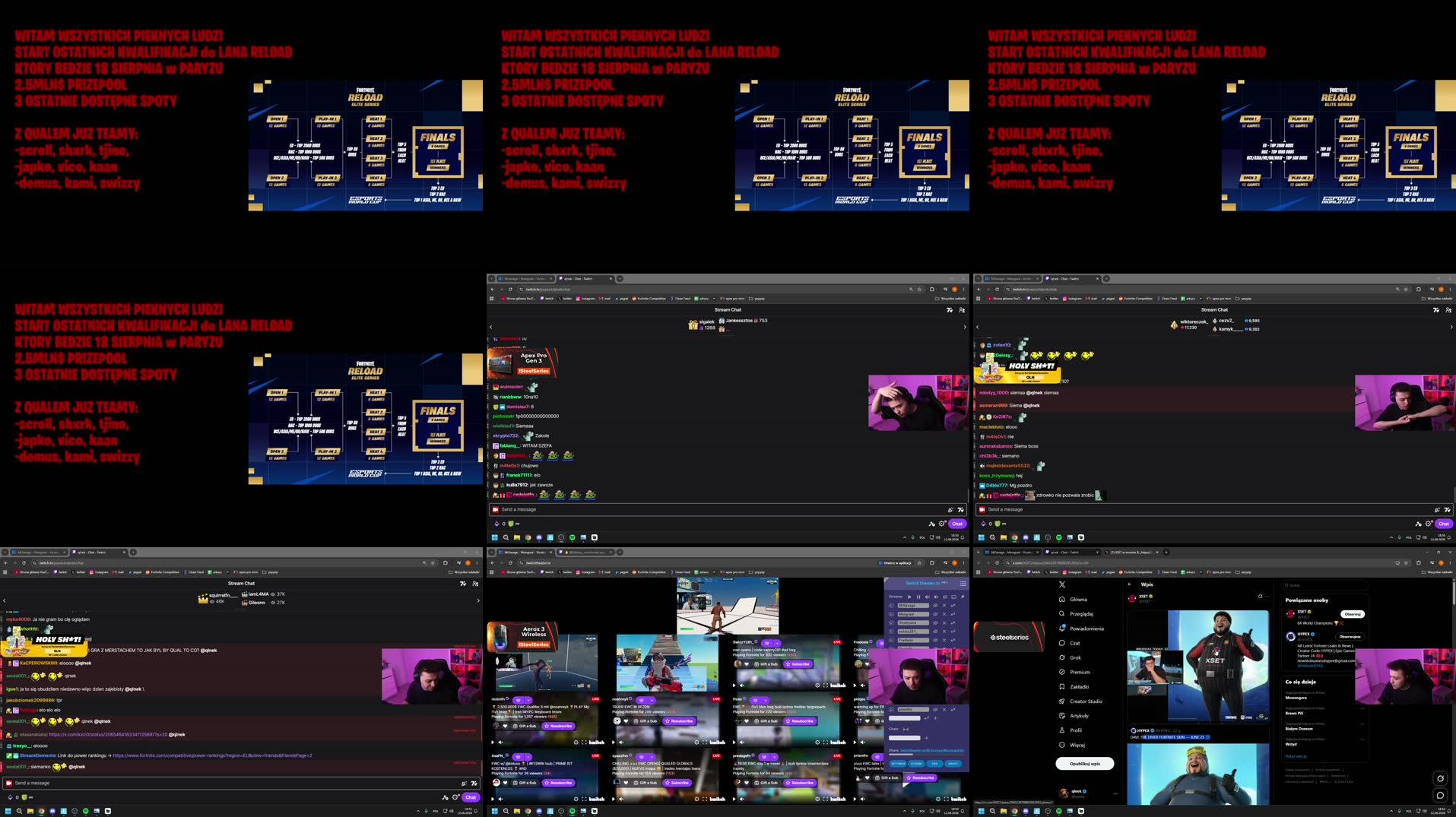Mute the rezonfn stream player

click(x=500, y=743)
